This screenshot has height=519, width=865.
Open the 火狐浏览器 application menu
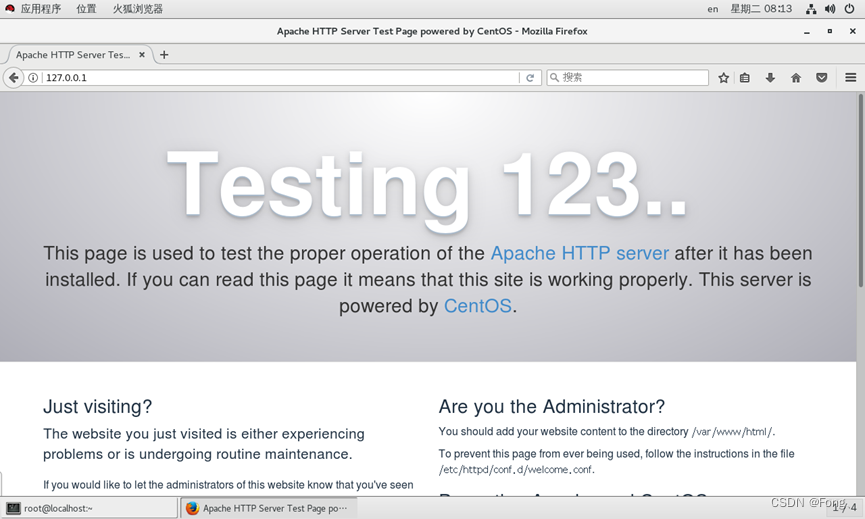(137, 9)
